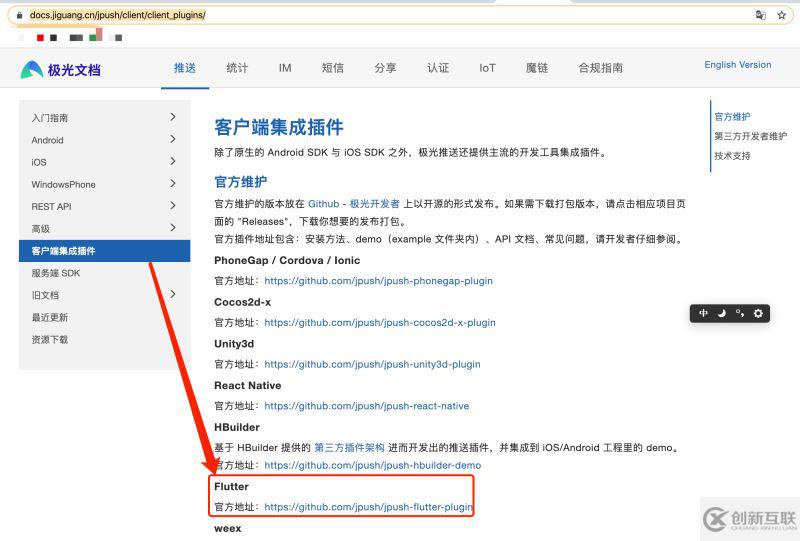Expand the Android sidebar chevron
The image size is (800, 541).
click(x=172, y=139)
